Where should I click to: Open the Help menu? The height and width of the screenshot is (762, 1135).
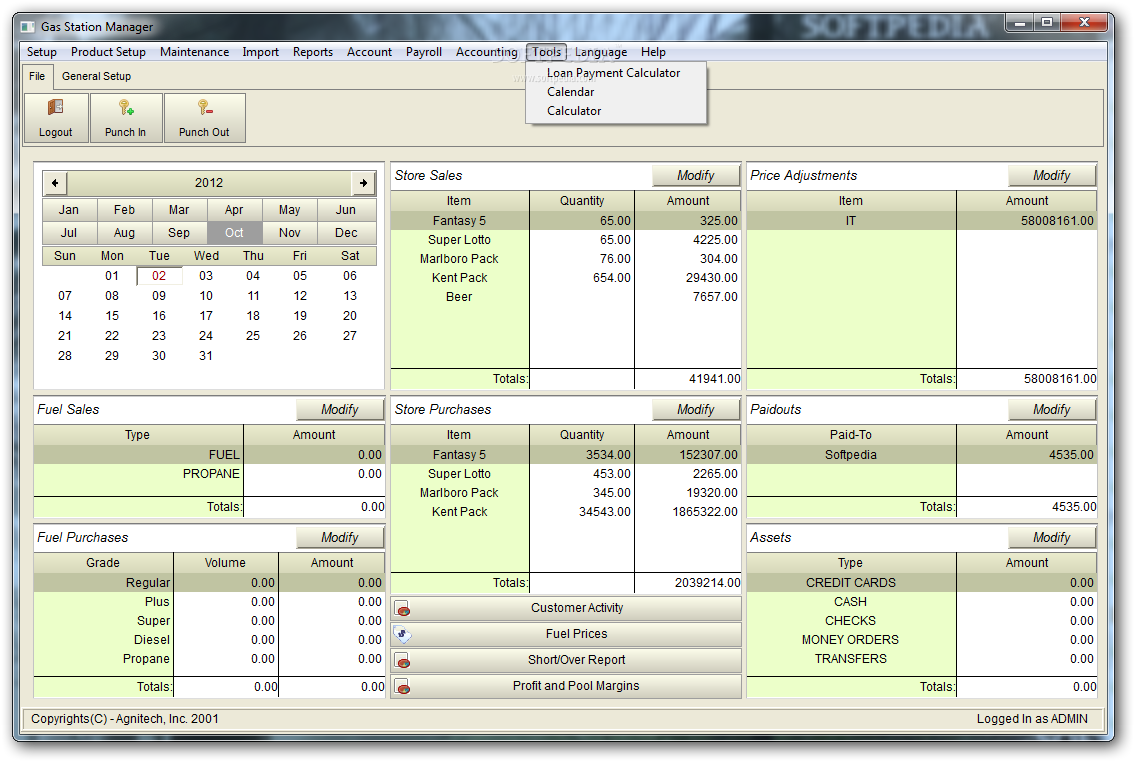click(653, 52)
